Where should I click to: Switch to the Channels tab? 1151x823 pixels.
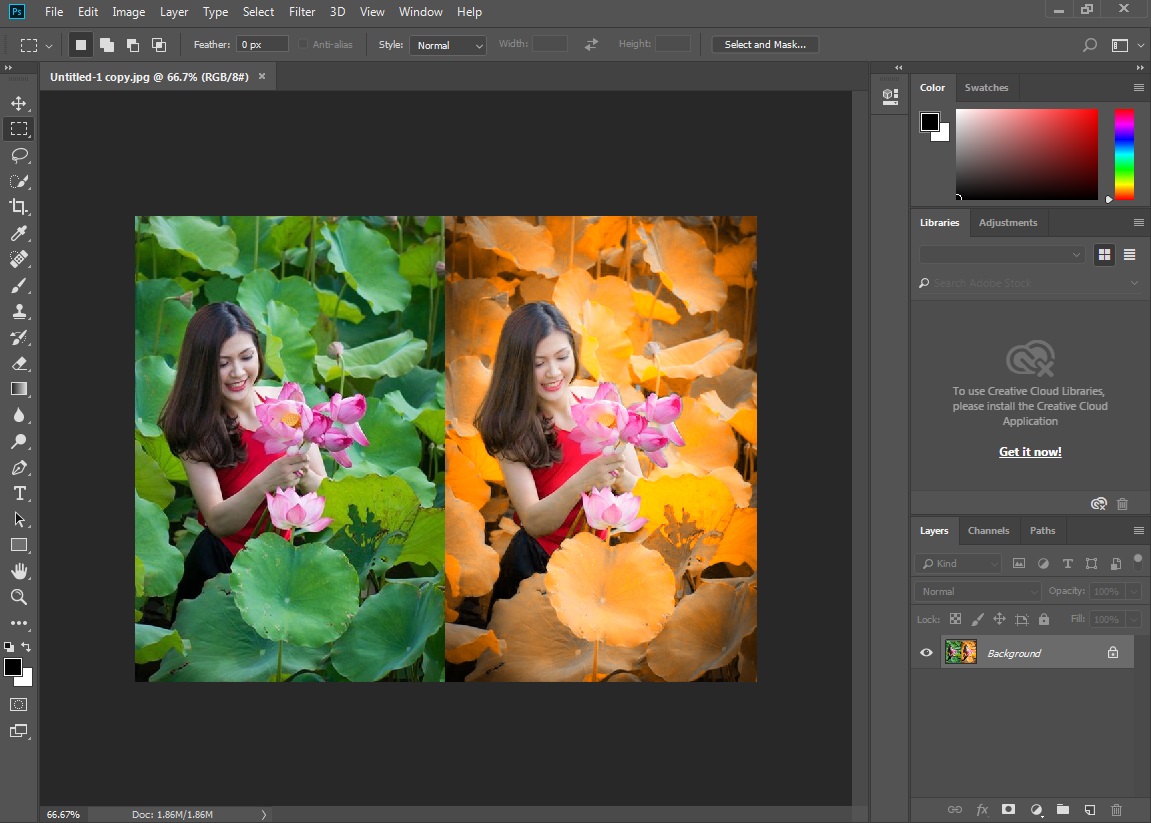coord(988,530)
